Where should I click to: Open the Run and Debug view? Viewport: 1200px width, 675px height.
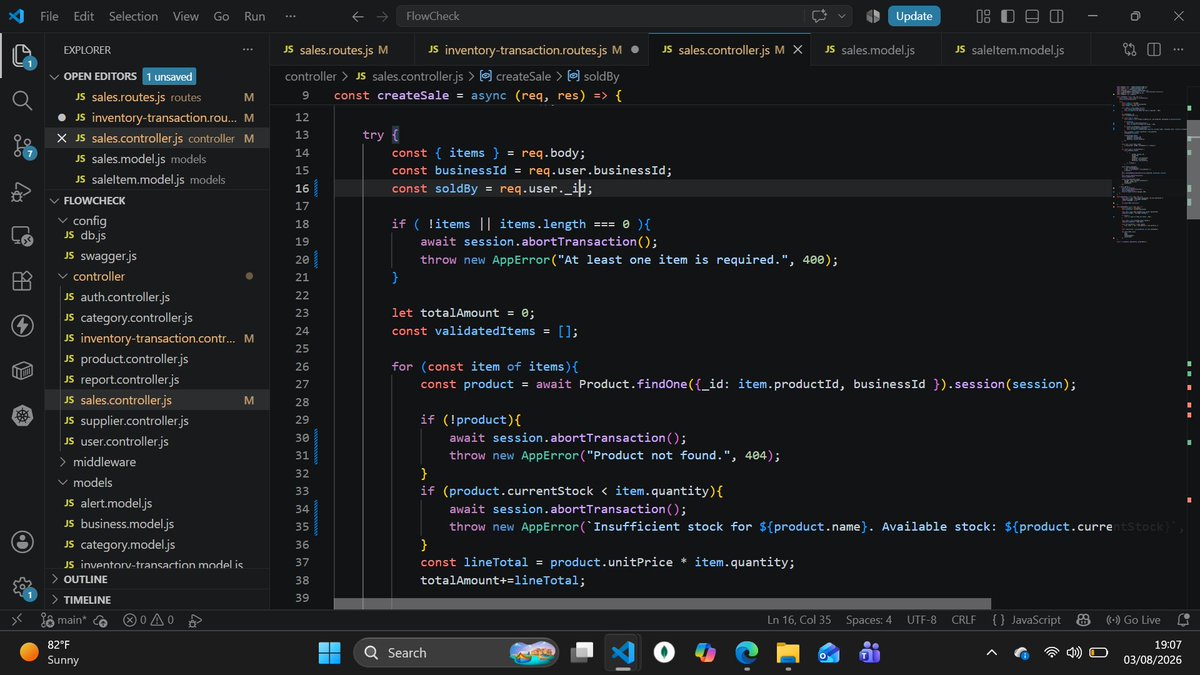pos(22,192)
